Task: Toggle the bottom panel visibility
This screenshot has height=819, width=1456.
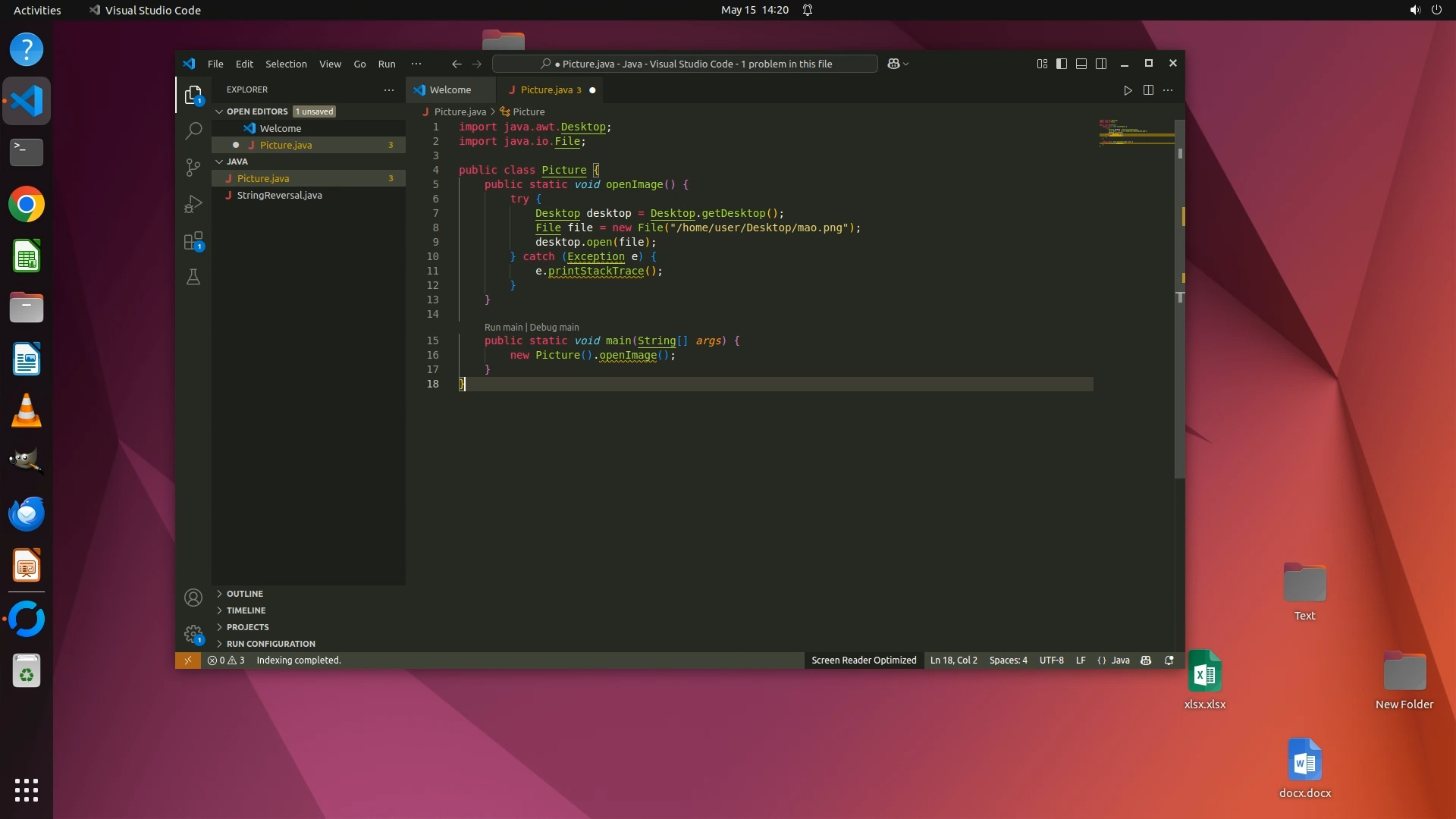Action: click(1081, 64)
